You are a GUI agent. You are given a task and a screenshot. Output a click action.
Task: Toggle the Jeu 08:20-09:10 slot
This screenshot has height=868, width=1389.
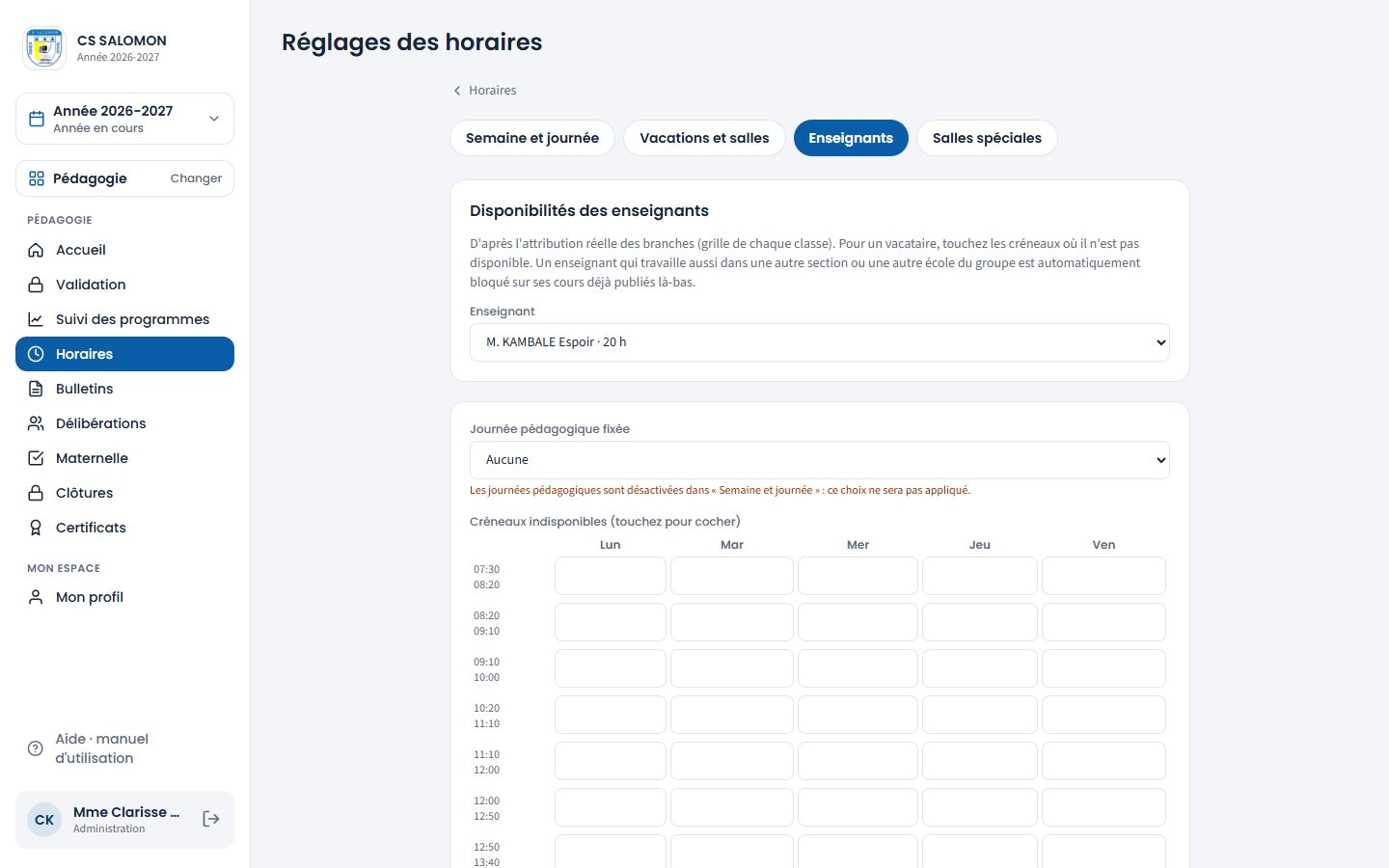[980, 622]
